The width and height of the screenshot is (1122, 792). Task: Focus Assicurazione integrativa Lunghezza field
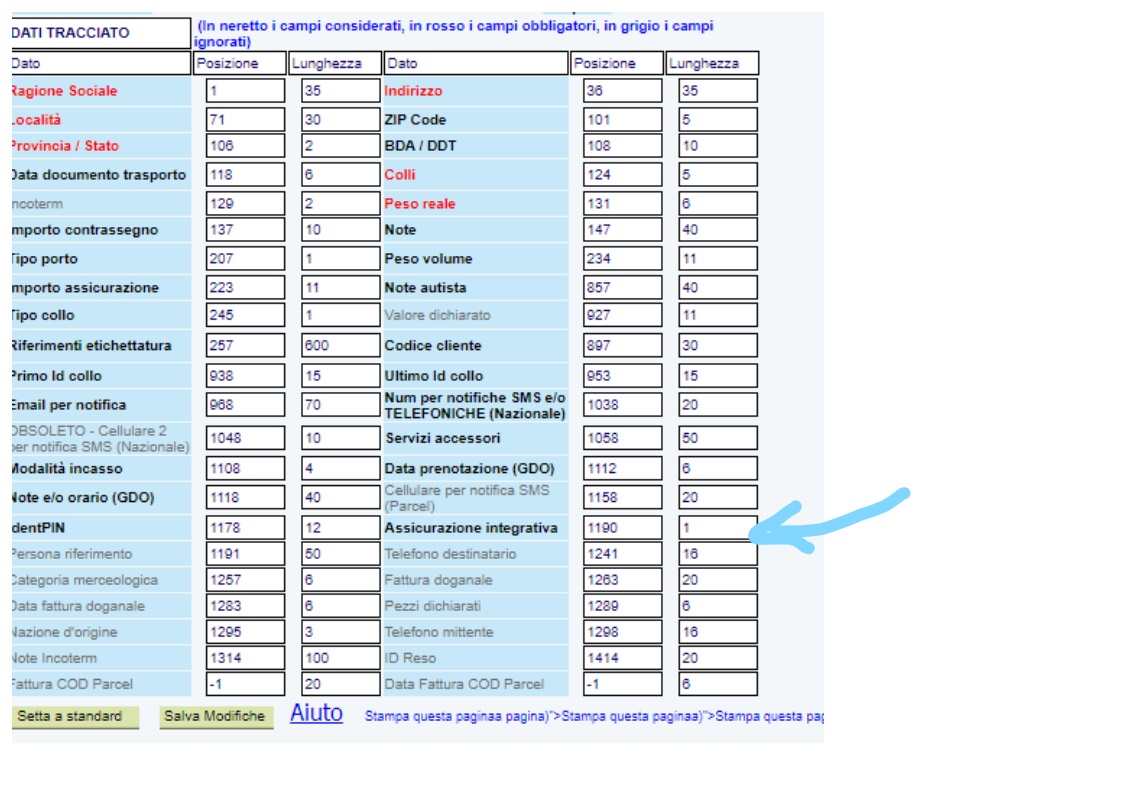click(x=718, y=528)
